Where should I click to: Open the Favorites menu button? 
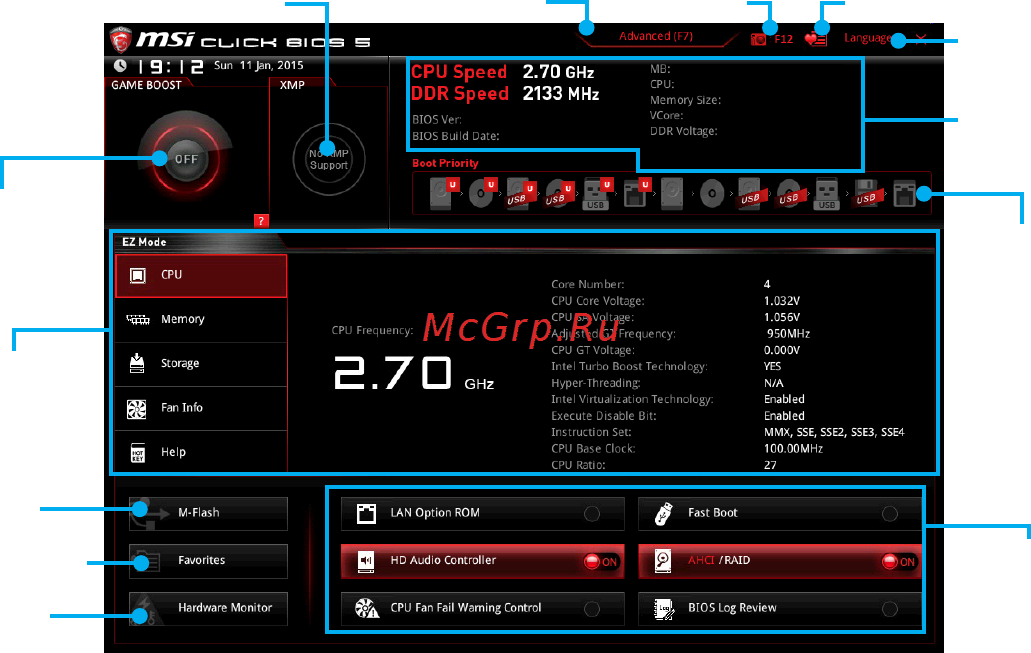point(208,561)
